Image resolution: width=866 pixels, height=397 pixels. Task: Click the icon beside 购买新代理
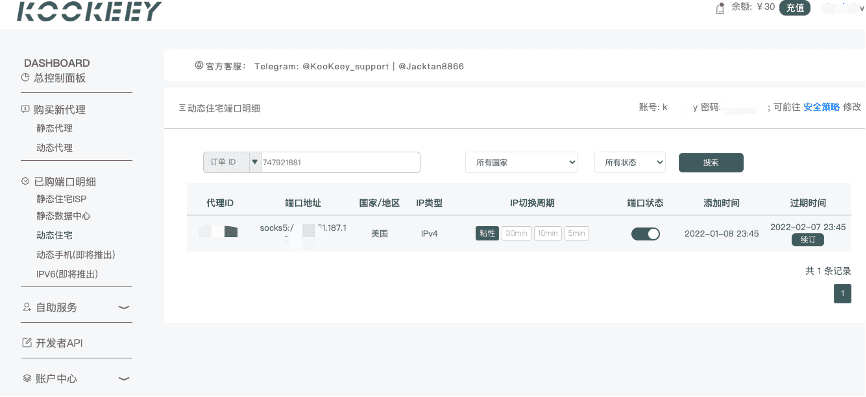(25, 109)
